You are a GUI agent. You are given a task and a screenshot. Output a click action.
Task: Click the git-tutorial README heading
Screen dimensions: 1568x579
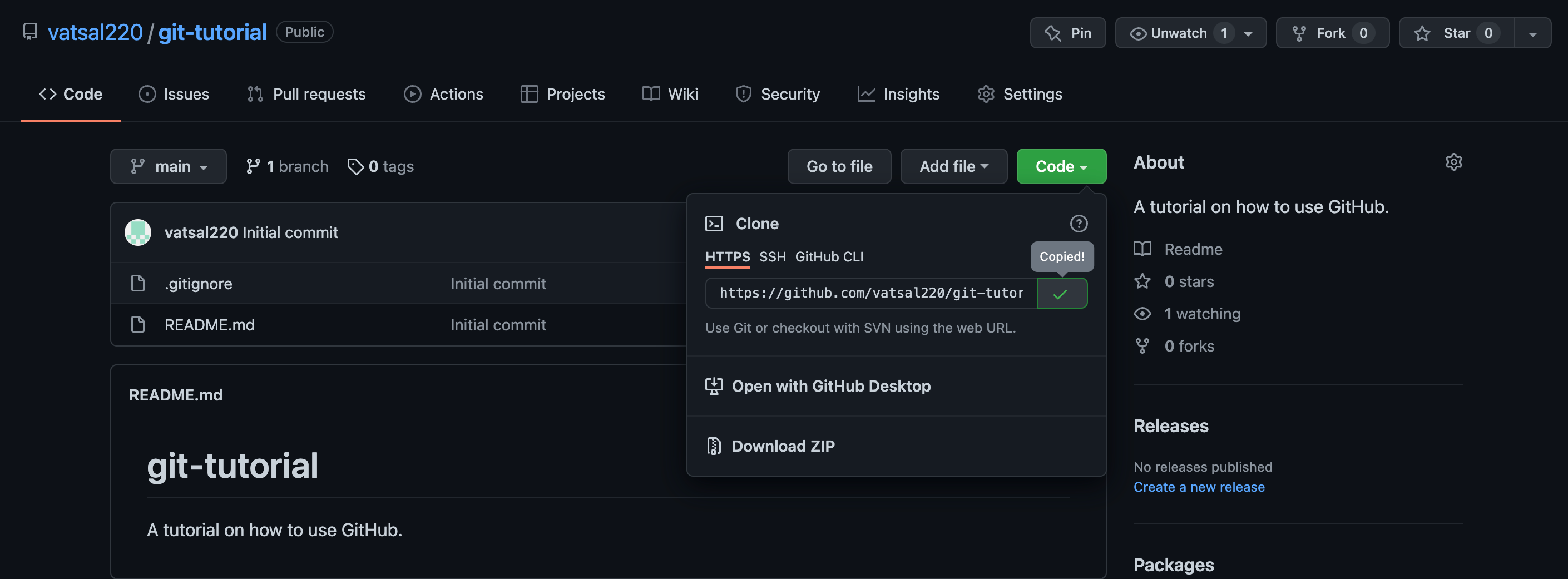(233, 466)
